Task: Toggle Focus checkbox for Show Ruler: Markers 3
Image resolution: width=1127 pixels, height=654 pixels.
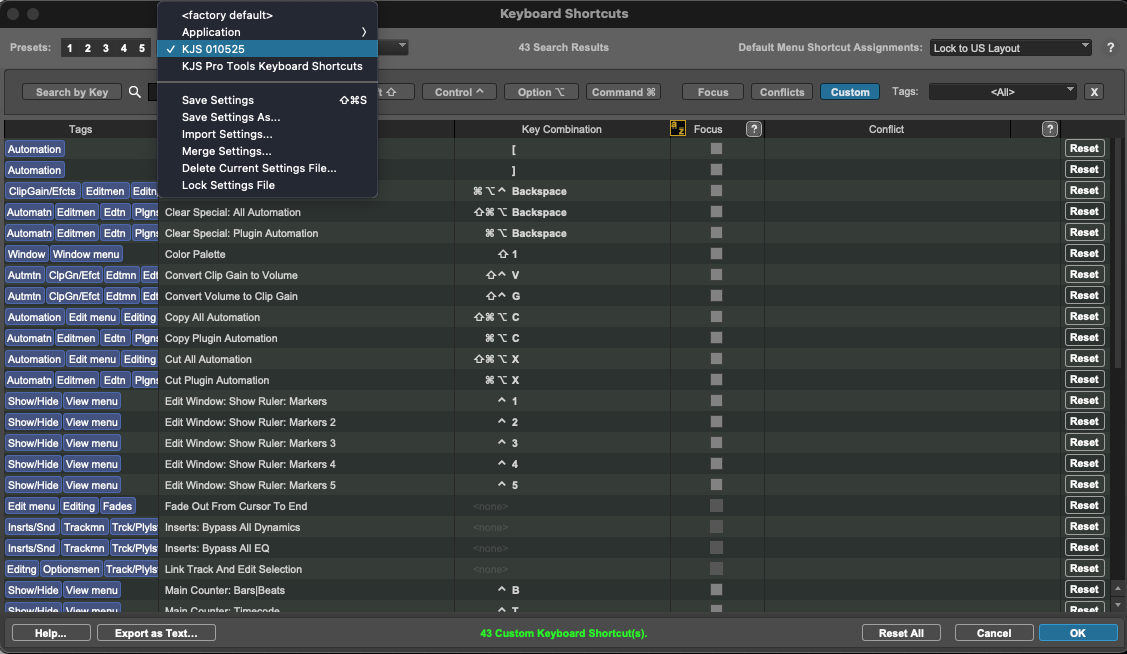Action: point(716,443)
